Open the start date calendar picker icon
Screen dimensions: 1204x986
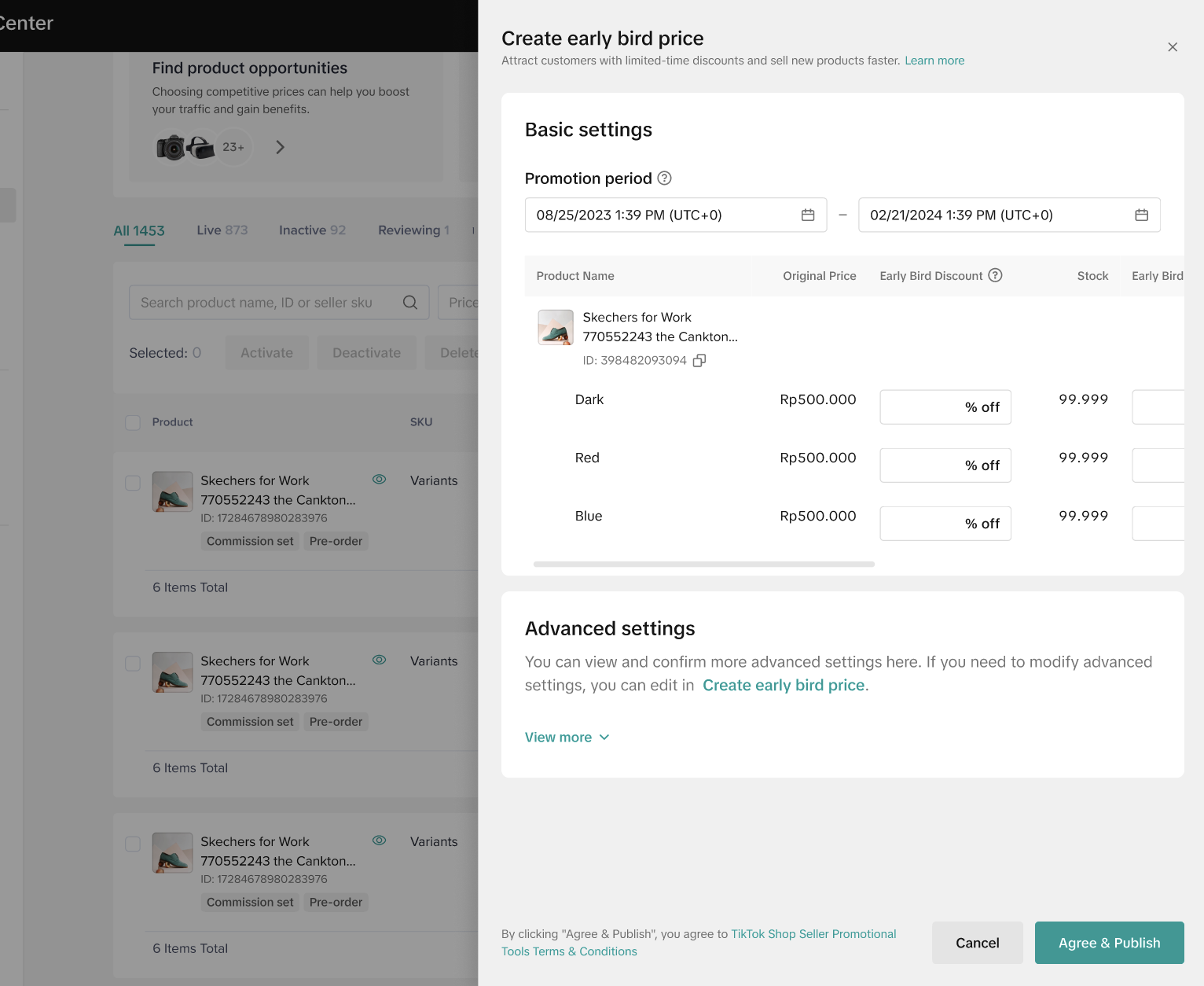point(807,215)
